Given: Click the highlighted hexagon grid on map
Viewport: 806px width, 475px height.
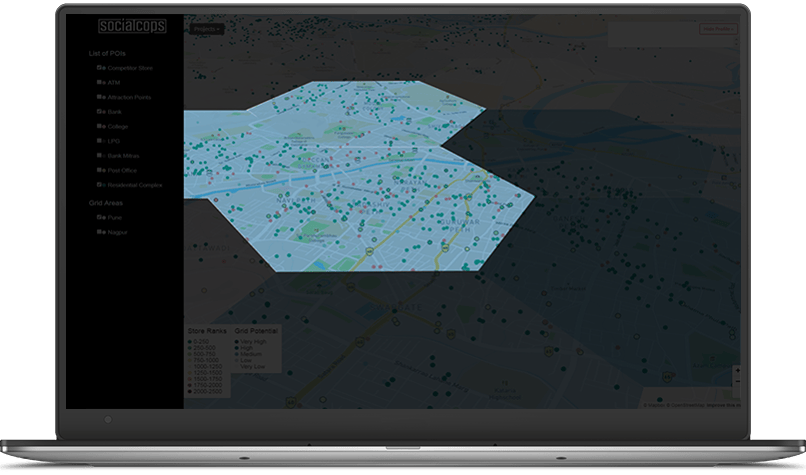Looking at the screenshot, I should pos(360,180).
